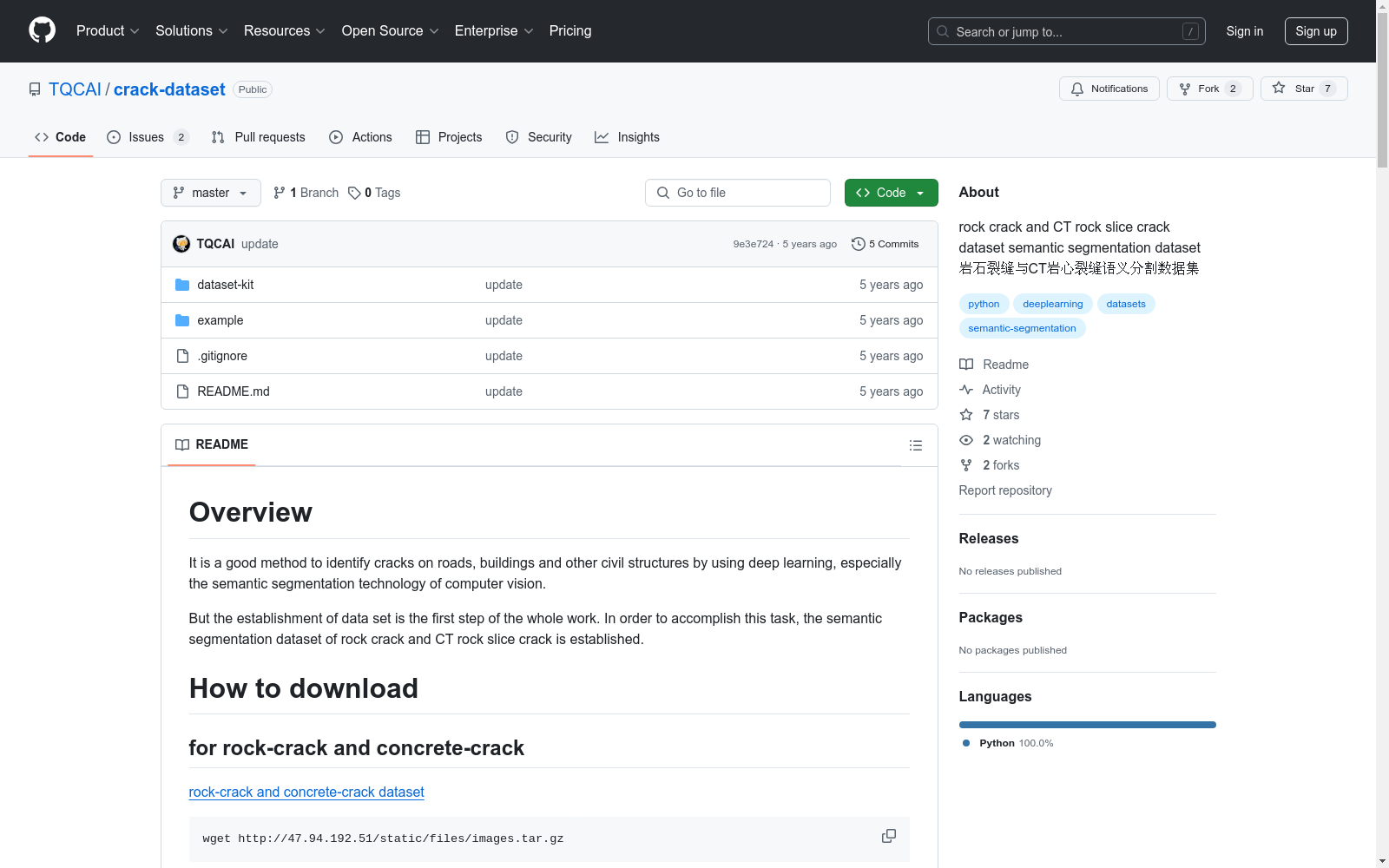This screenshot has height=868, width=1389.
Task: Open the green Code dropdown
Action: [x=891, y=193]
